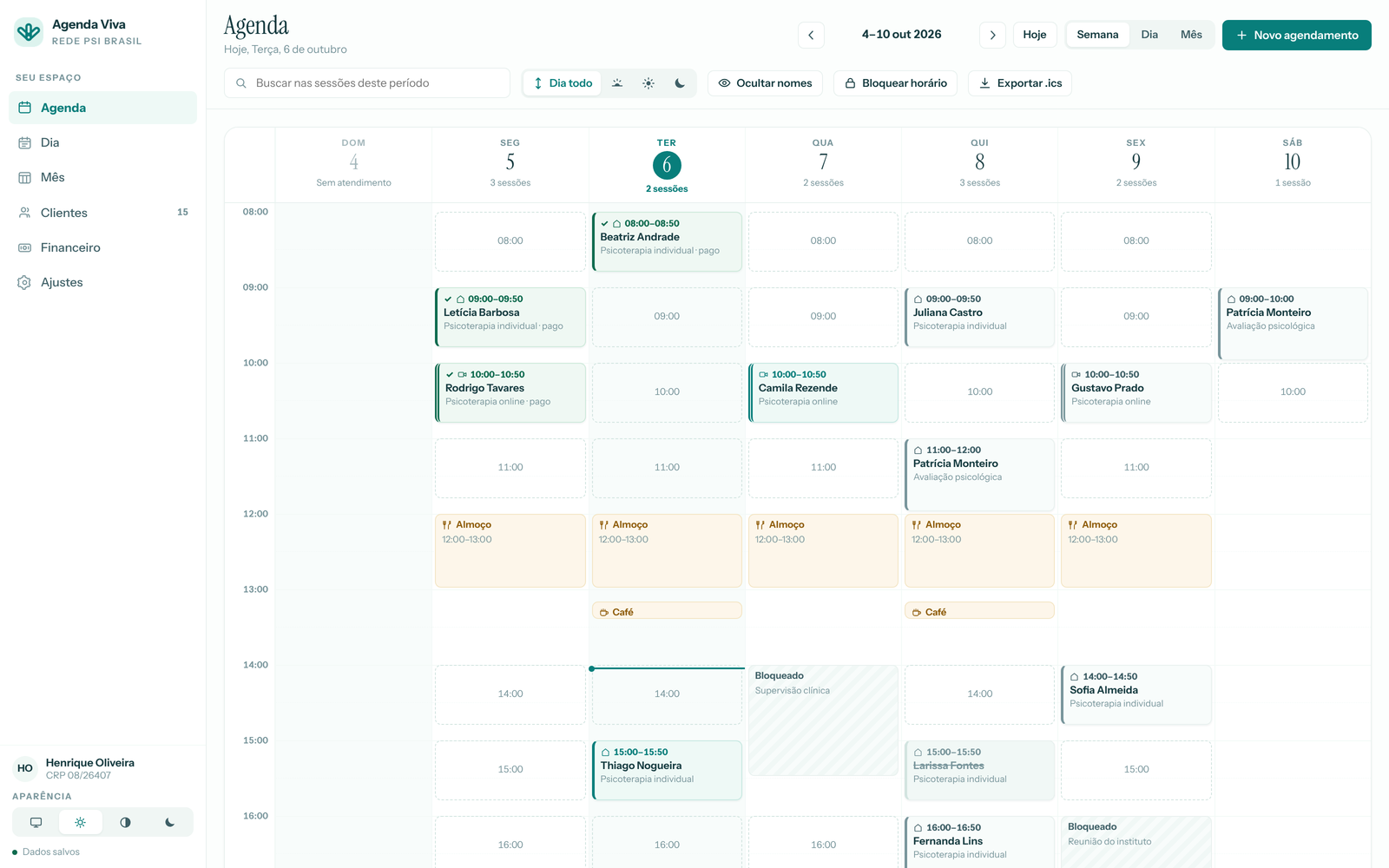Open Financeiro in the sidebar
Image resolution: width=1389 pixels, height=868 pixels.
pos(102,247)
